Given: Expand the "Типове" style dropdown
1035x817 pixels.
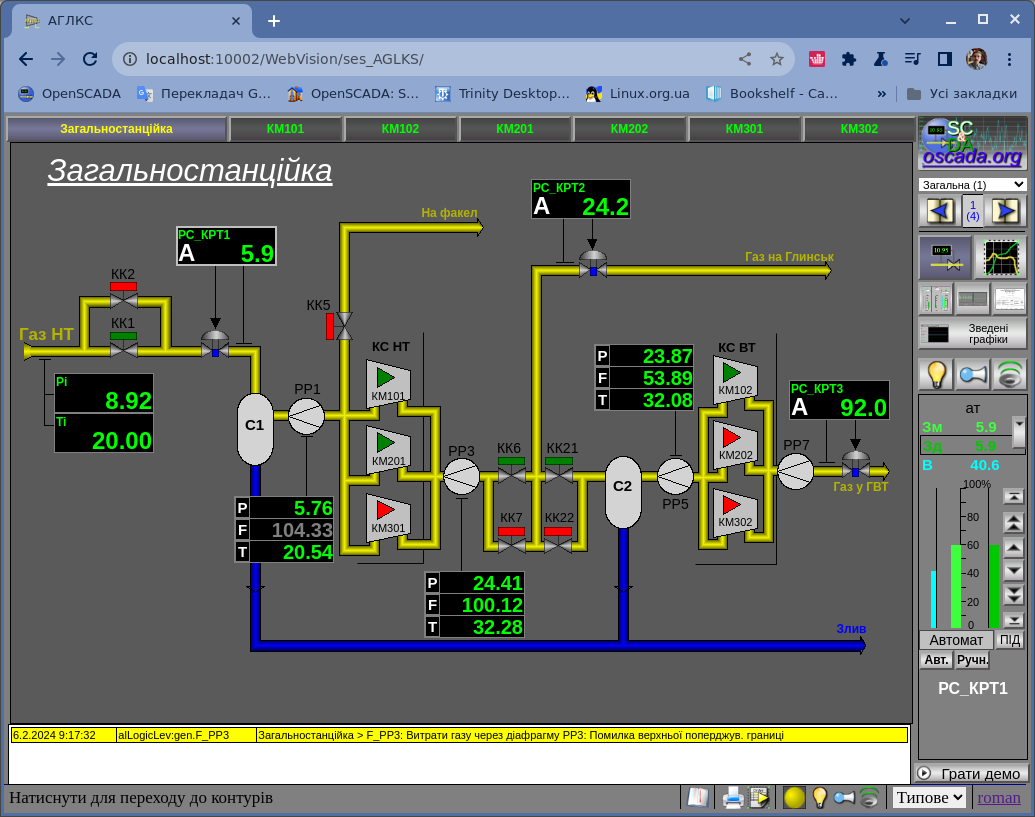Looking at the screenshot, I should click(x=929, y=797).
